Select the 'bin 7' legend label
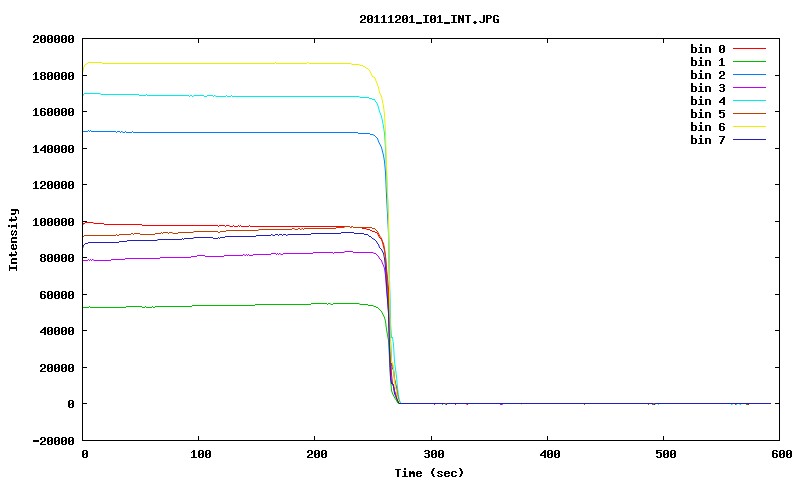The image size is (800, 480). click(708, 140)
